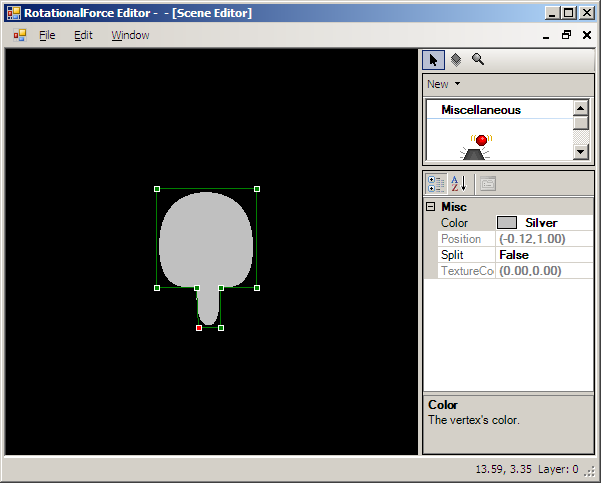Screen dimensions: 601x483
Task: Open the New dropdown
Action: tap(443, 84)
